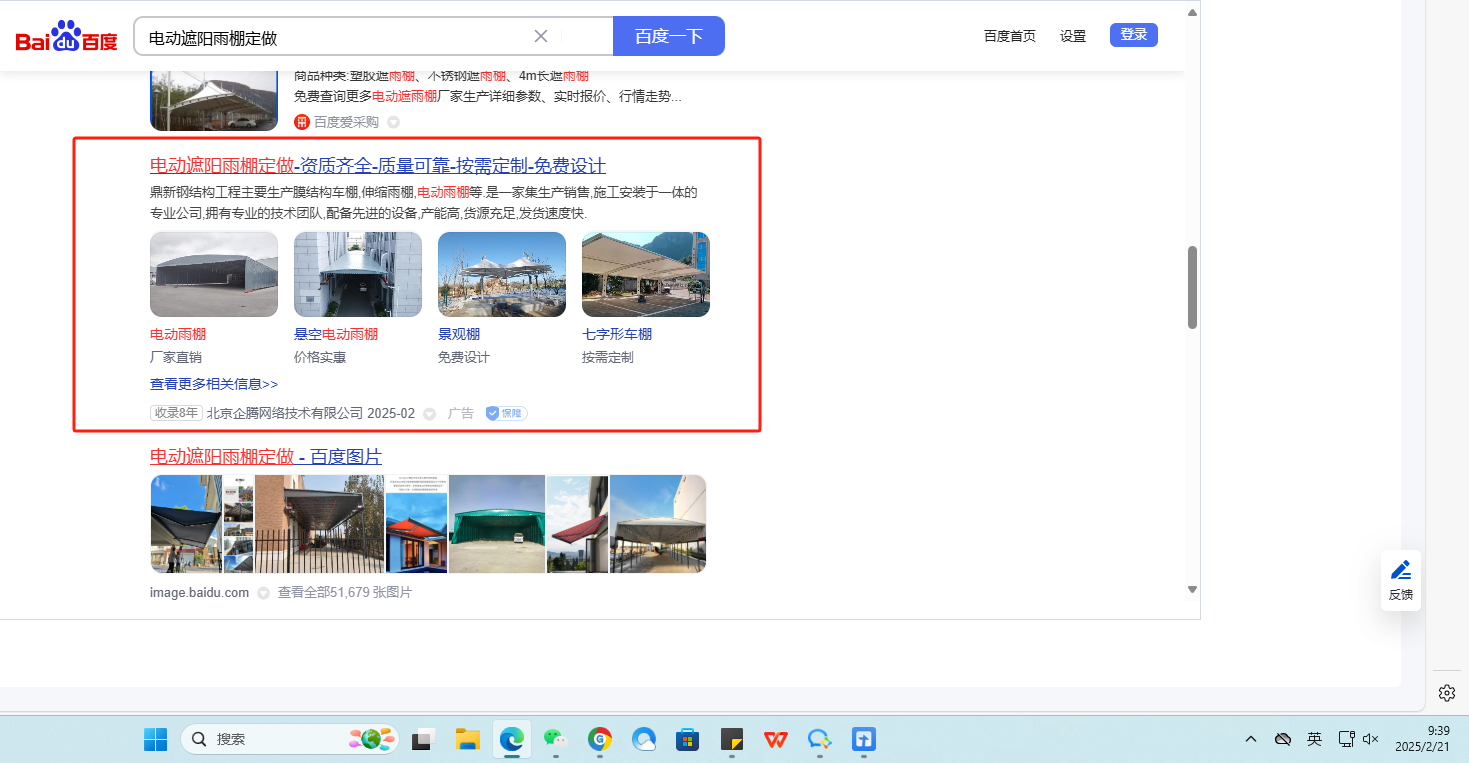Click 查看更多相关信息>> link
Viewport: 1469px width, 763px height.
pyautogui.click(x=214, y=384)
